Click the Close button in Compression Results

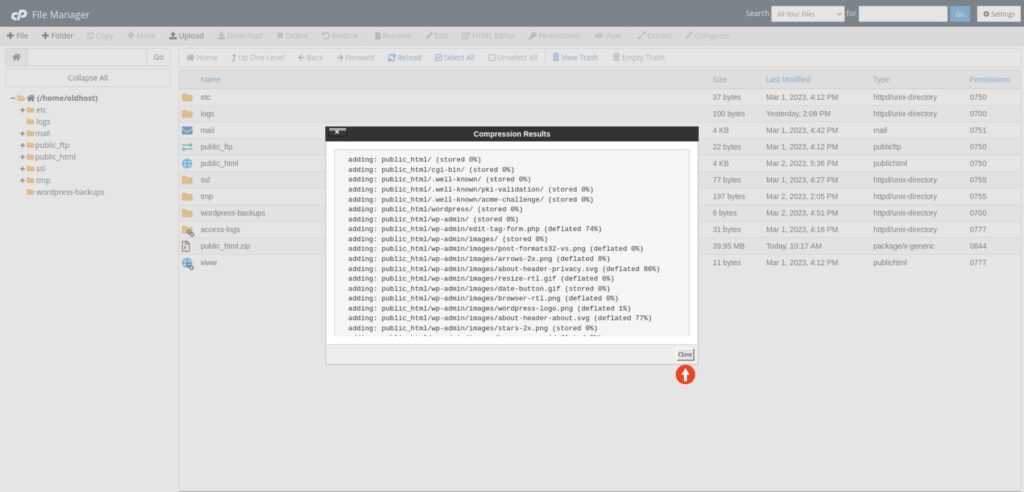point(685,355)
